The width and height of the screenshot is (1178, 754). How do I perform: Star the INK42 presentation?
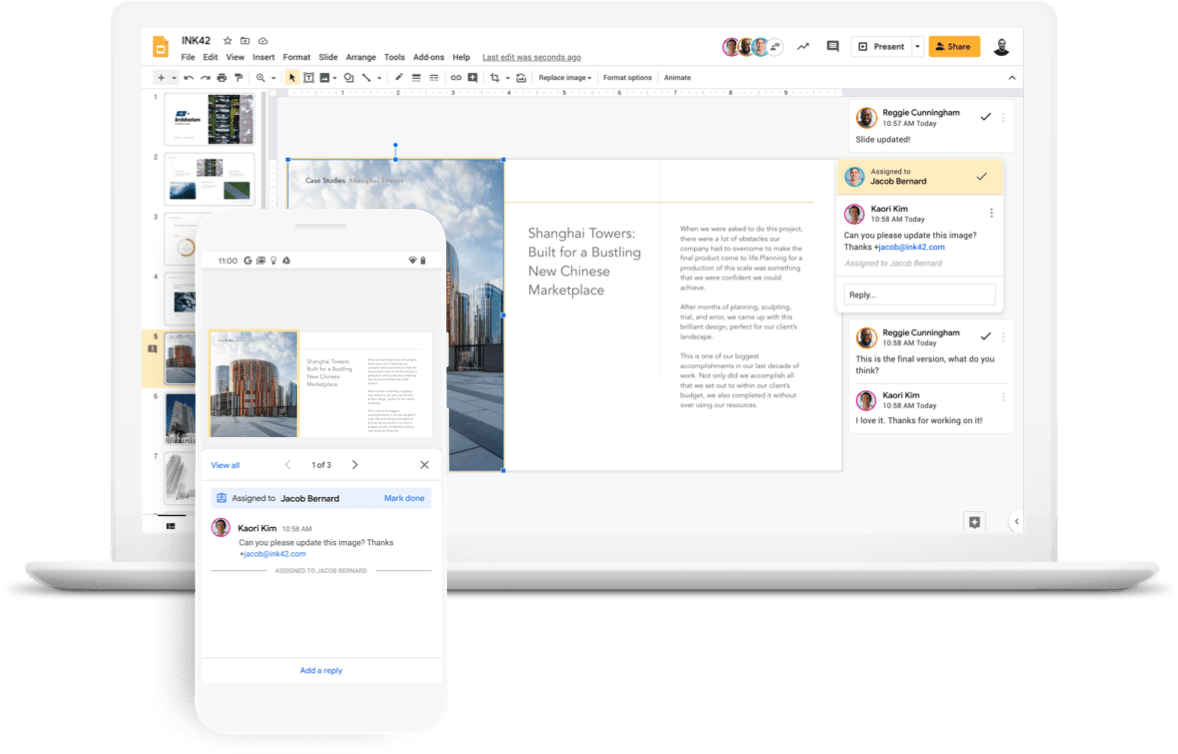pos(228,41)
